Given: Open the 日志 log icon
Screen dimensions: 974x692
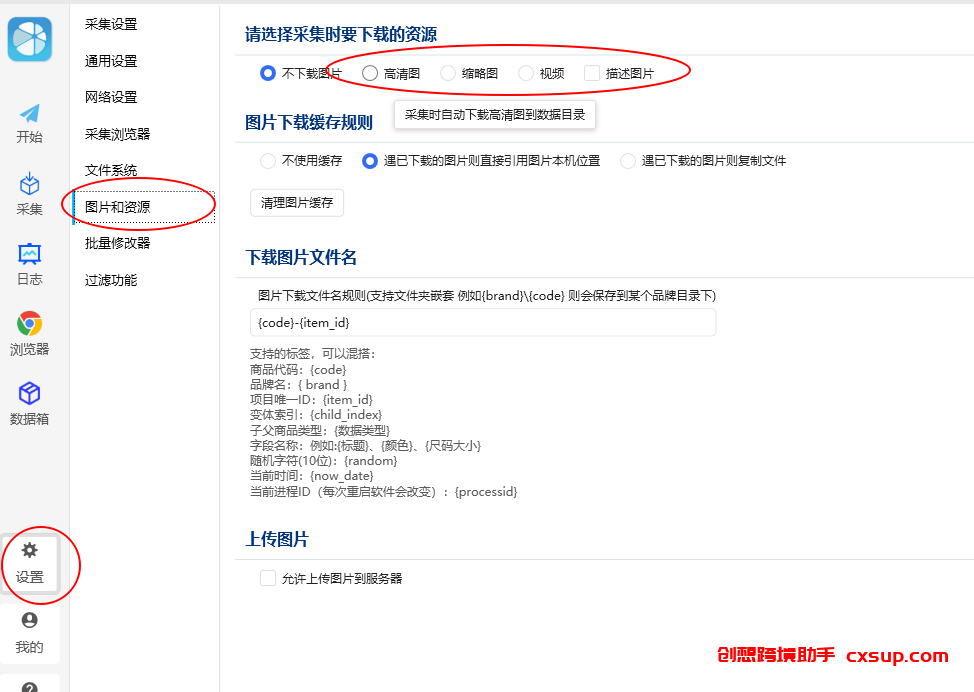Looking at the screenshot, I should coord(29,253).
